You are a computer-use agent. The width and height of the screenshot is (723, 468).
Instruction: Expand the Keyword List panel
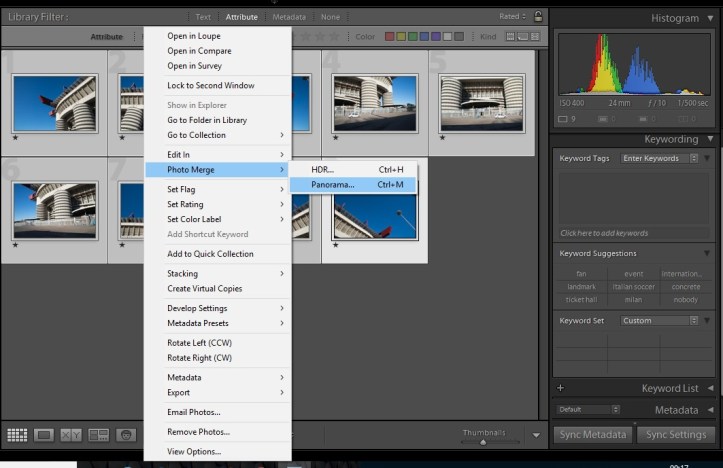point(709,388)
